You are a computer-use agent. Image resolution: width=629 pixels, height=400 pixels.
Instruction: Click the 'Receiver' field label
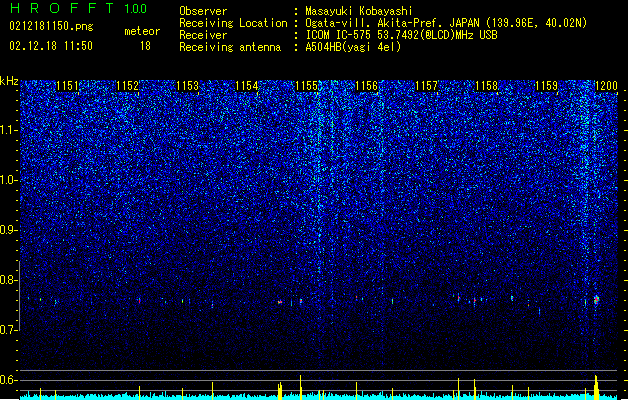click(x=203, y=35)
